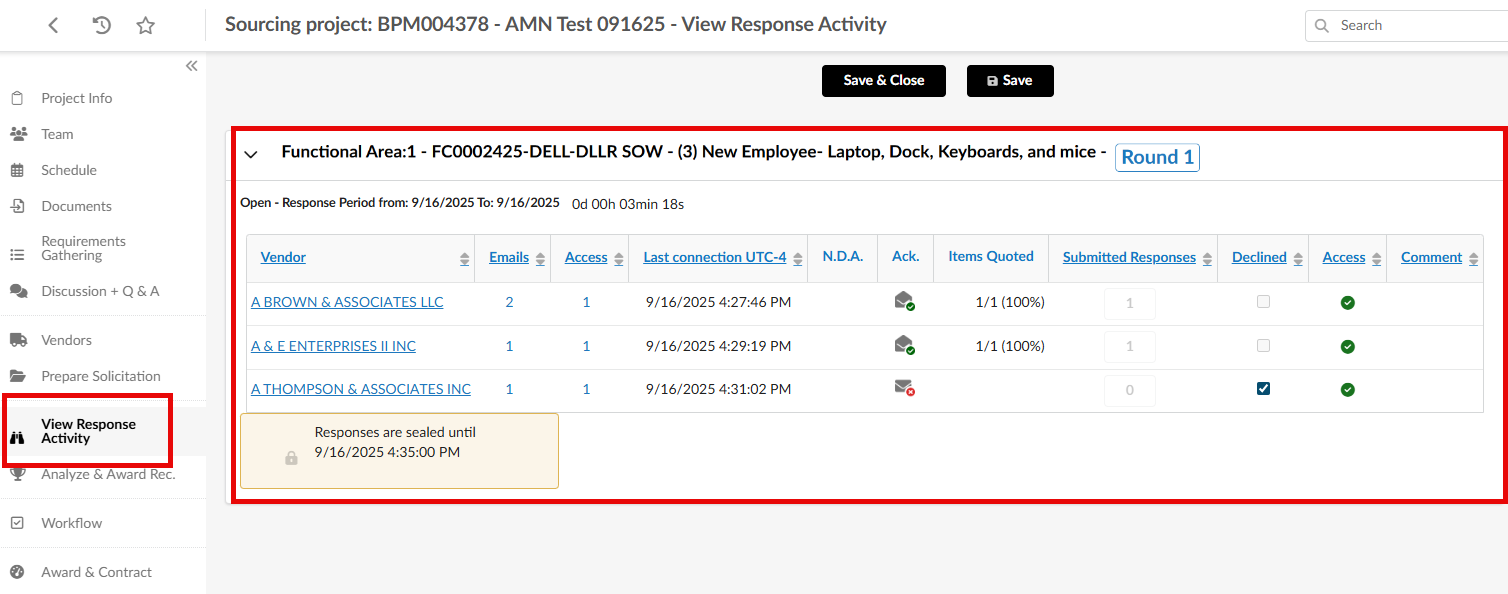Open Discussion + Q & A in sidebar
The image size is (1508, 594).
click(x=100, y=291)
